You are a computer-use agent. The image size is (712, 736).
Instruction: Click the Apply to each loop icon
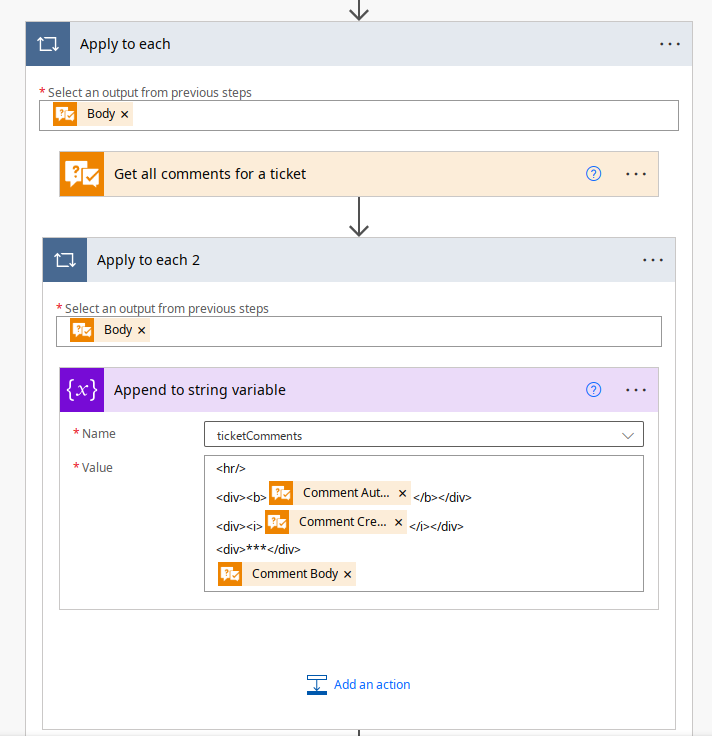(x=47, y=44)
